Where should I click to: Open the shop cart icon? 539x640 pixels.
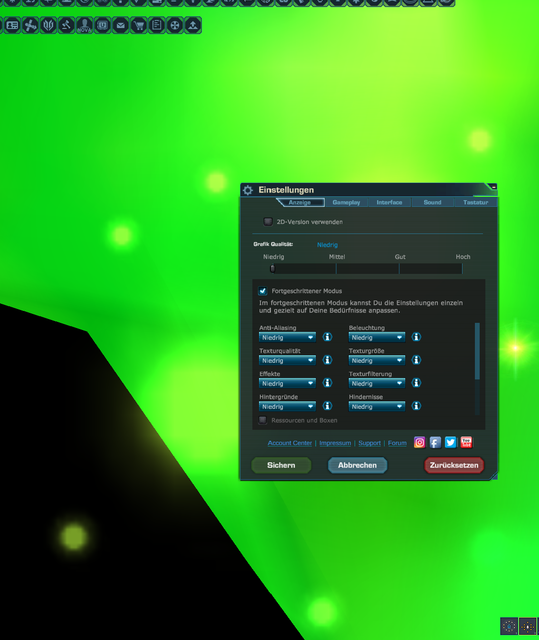pos(139,25)
